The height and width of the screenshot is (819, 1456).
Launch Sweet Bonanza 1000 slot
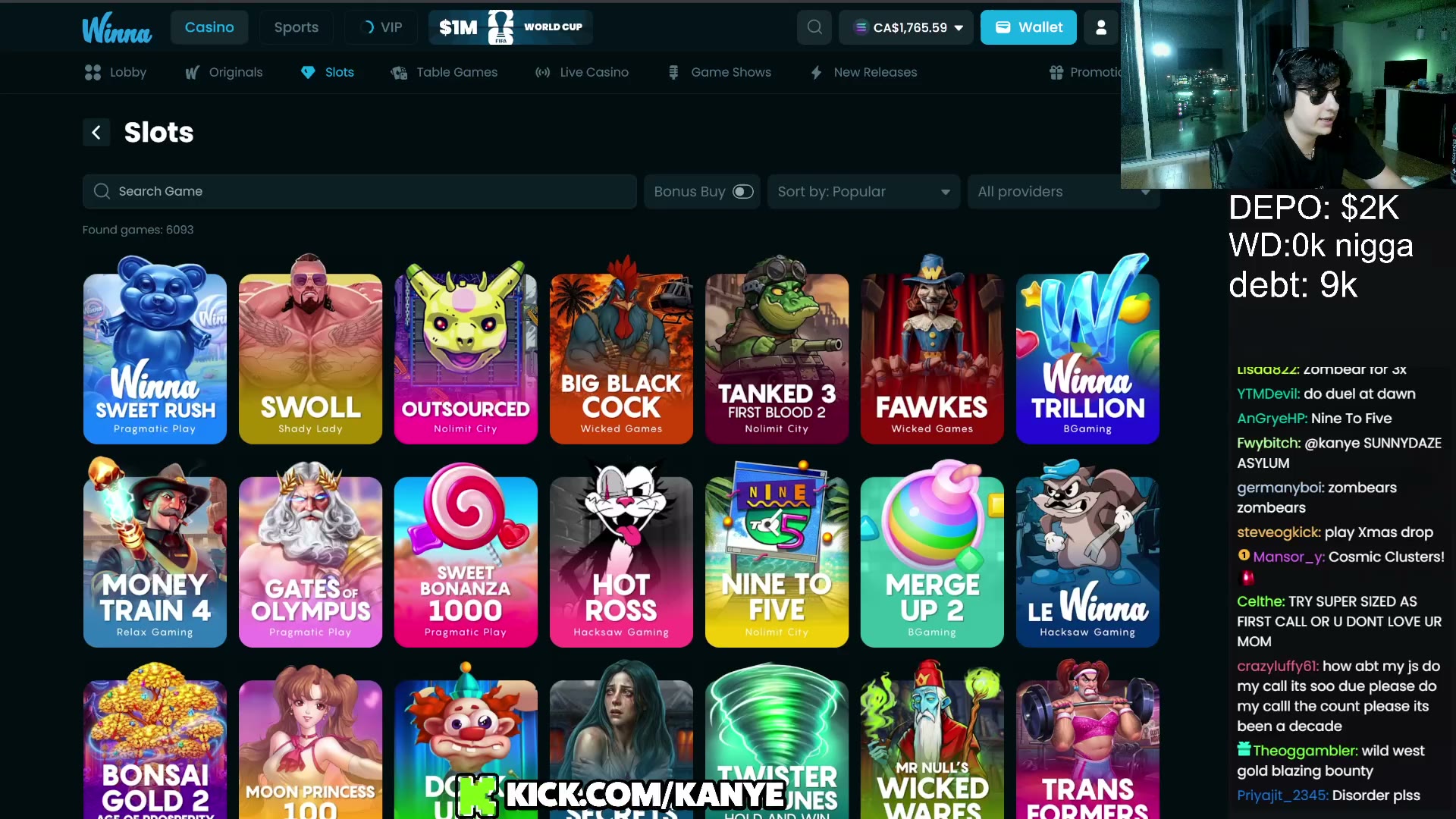click(466, 553)
